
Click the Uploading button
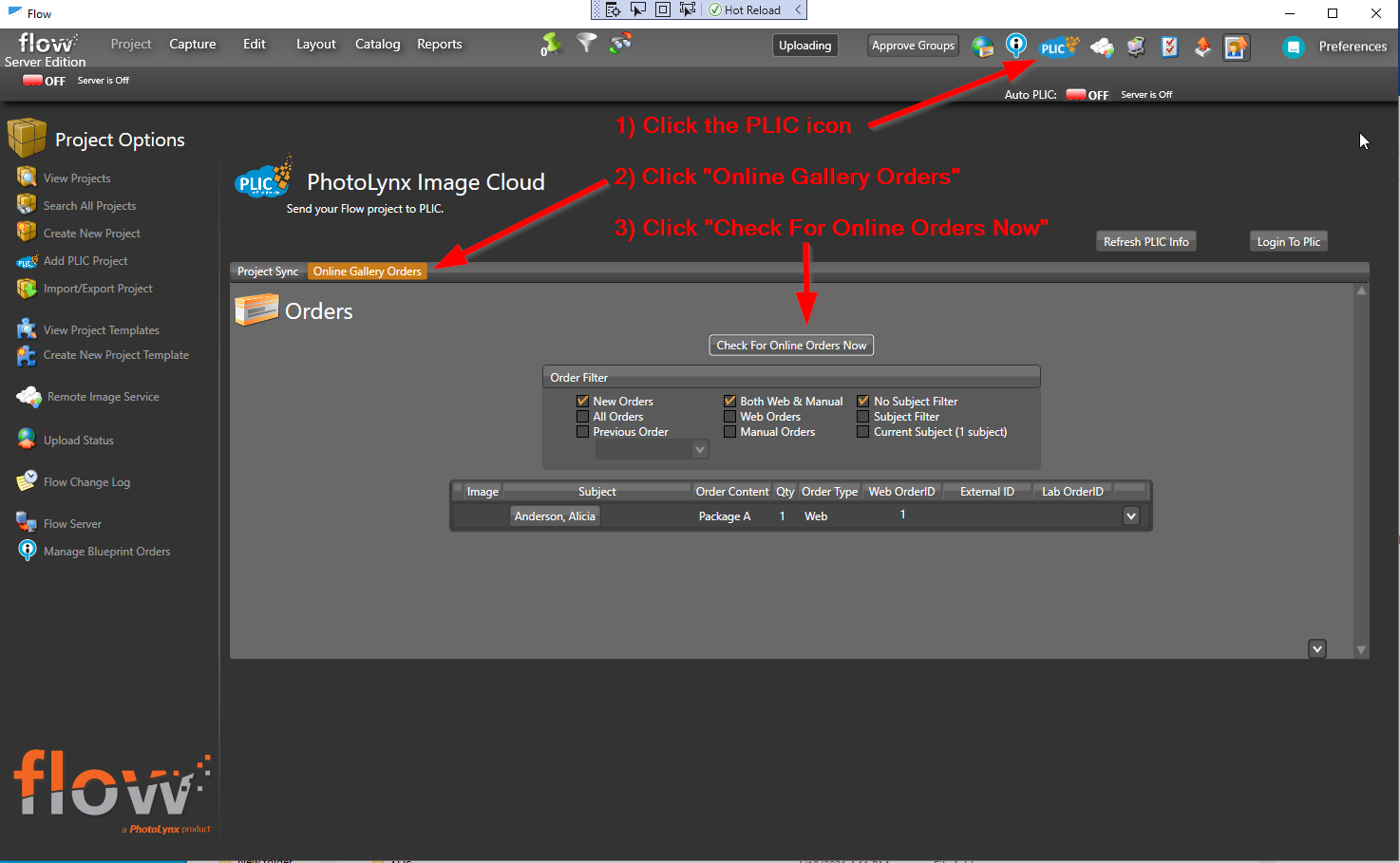(x=805, y=46)
